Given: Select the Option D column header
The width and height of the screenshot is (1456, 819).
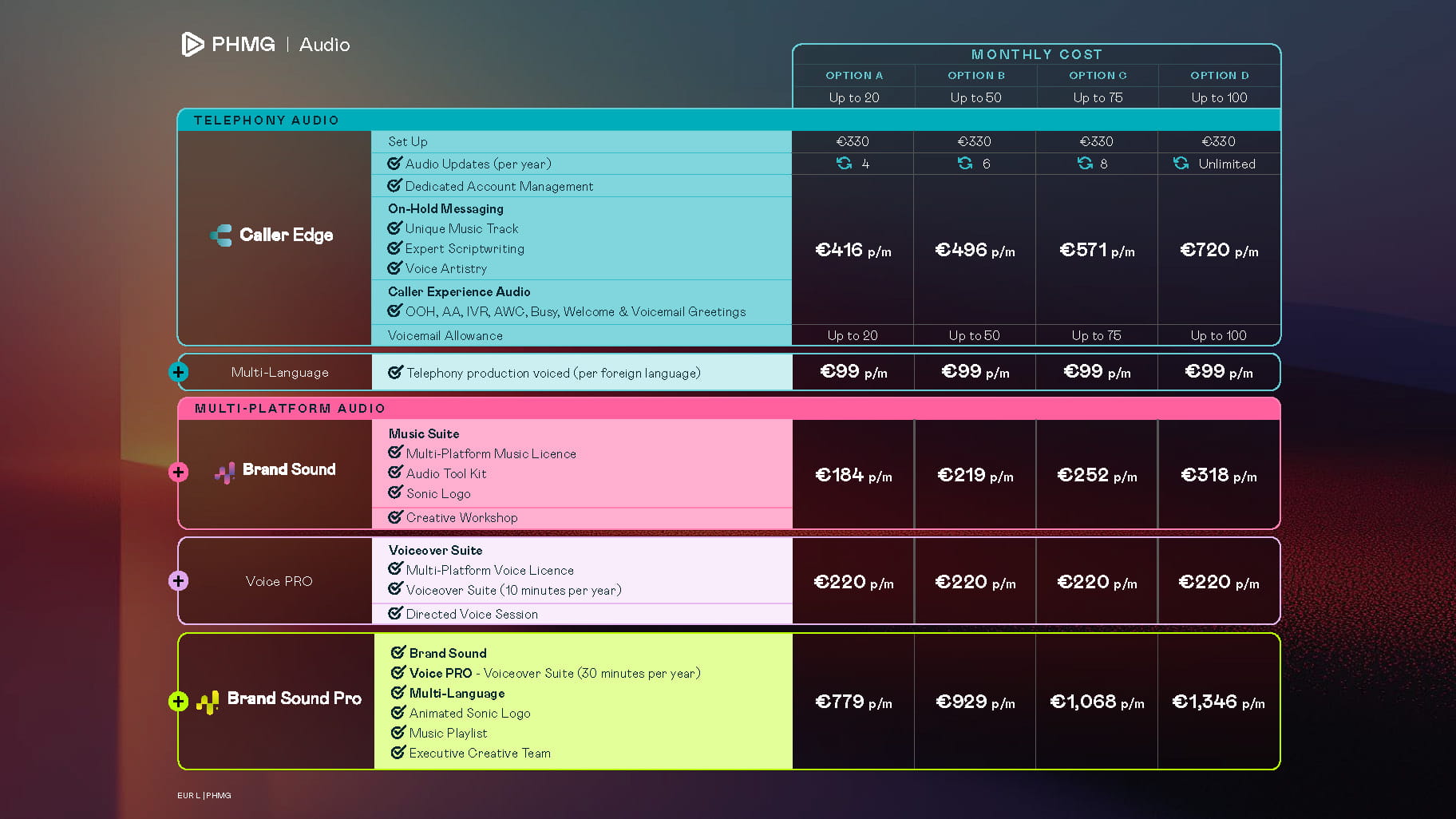Looking at the screenshot, I should [x=1220, y=75].
